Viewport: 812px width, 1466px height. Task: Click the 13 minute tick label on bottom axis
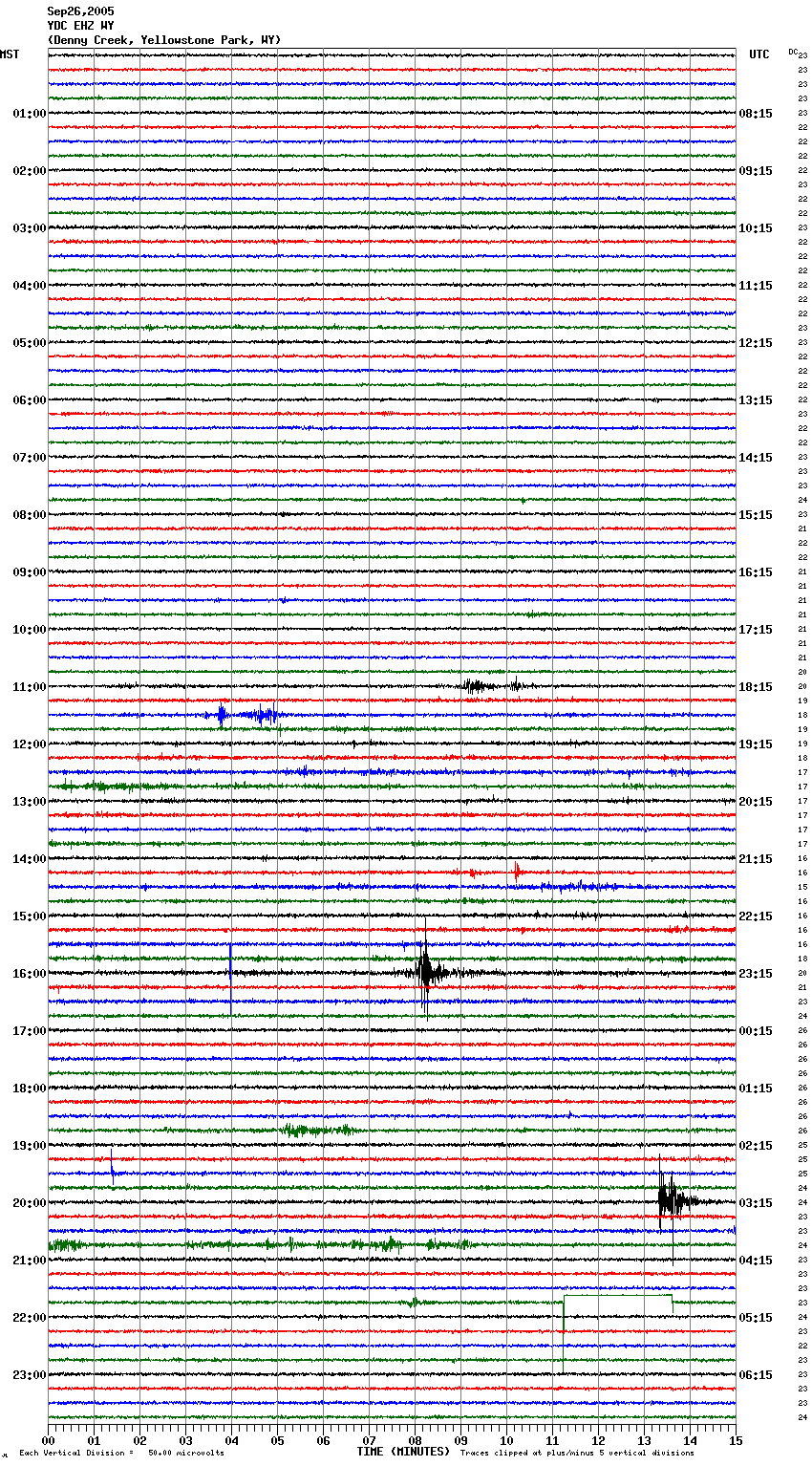(644, 1440)
